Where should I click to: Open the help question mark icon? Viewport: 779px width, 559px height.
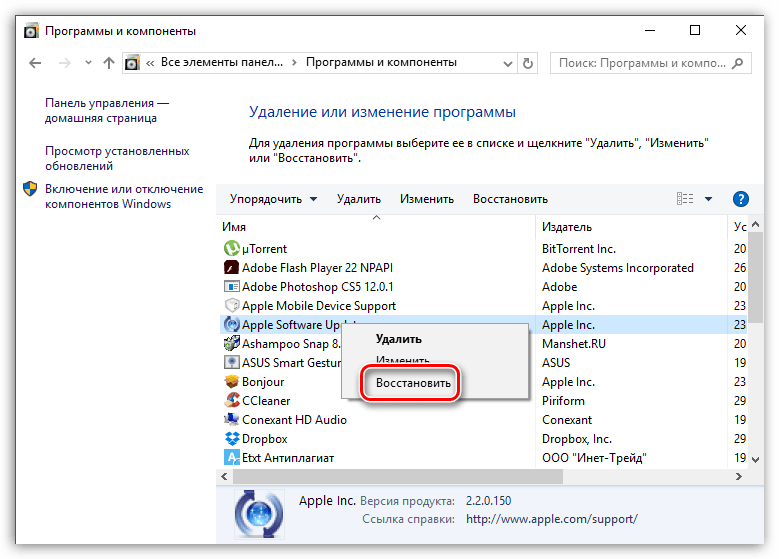coord(740,199)
